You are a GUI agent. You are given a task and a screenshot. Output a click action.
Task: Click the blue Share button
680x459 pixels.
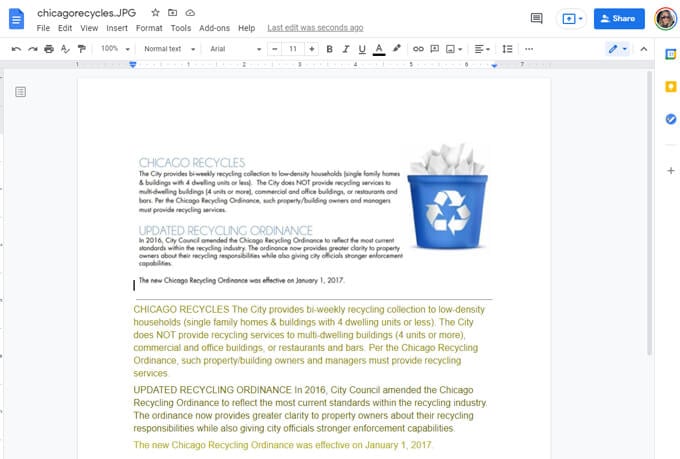pyautogui.click(x=618, y=18)
